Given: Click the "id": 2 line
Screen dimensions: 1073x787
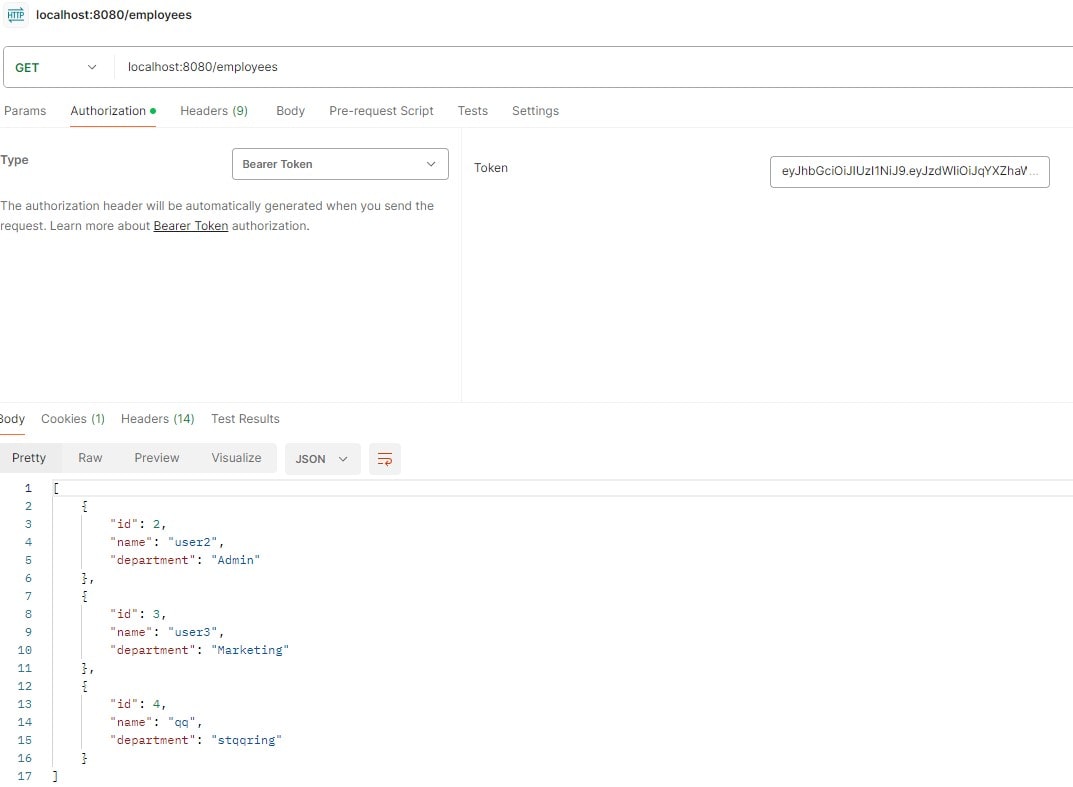Looking at the screenshot, I should 138,524.
